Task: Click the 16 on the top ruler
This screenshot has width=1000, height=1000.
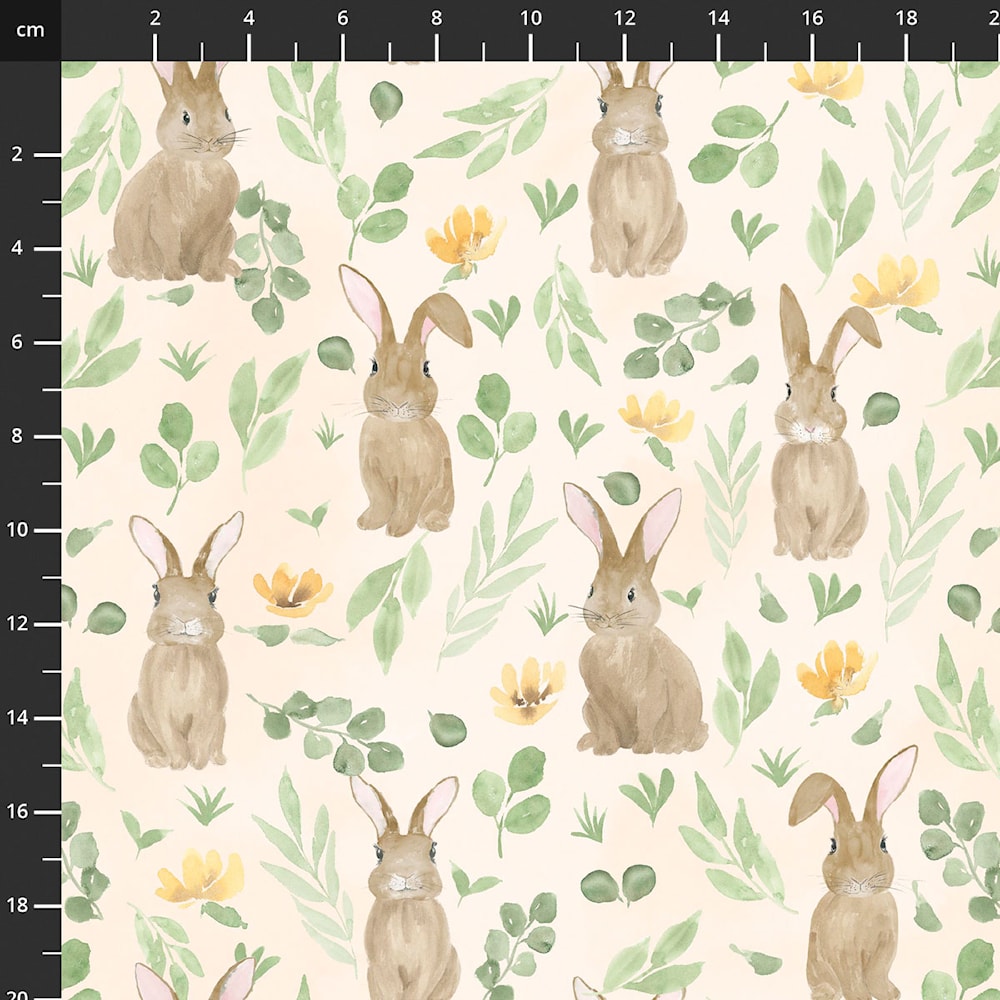Action: [812, 18]
